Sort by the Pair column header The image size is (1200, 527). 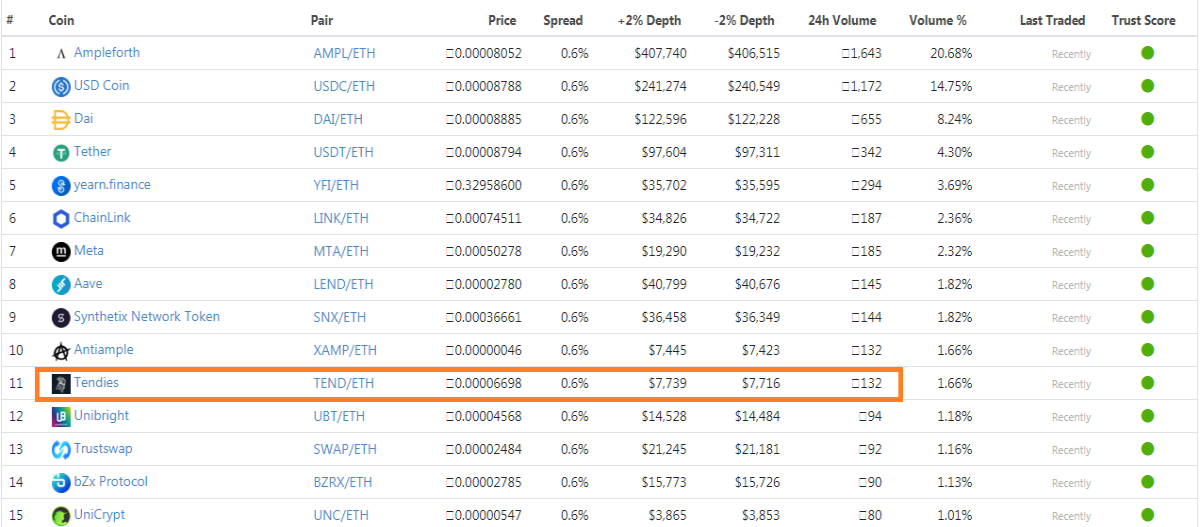(x=322, y=20)
